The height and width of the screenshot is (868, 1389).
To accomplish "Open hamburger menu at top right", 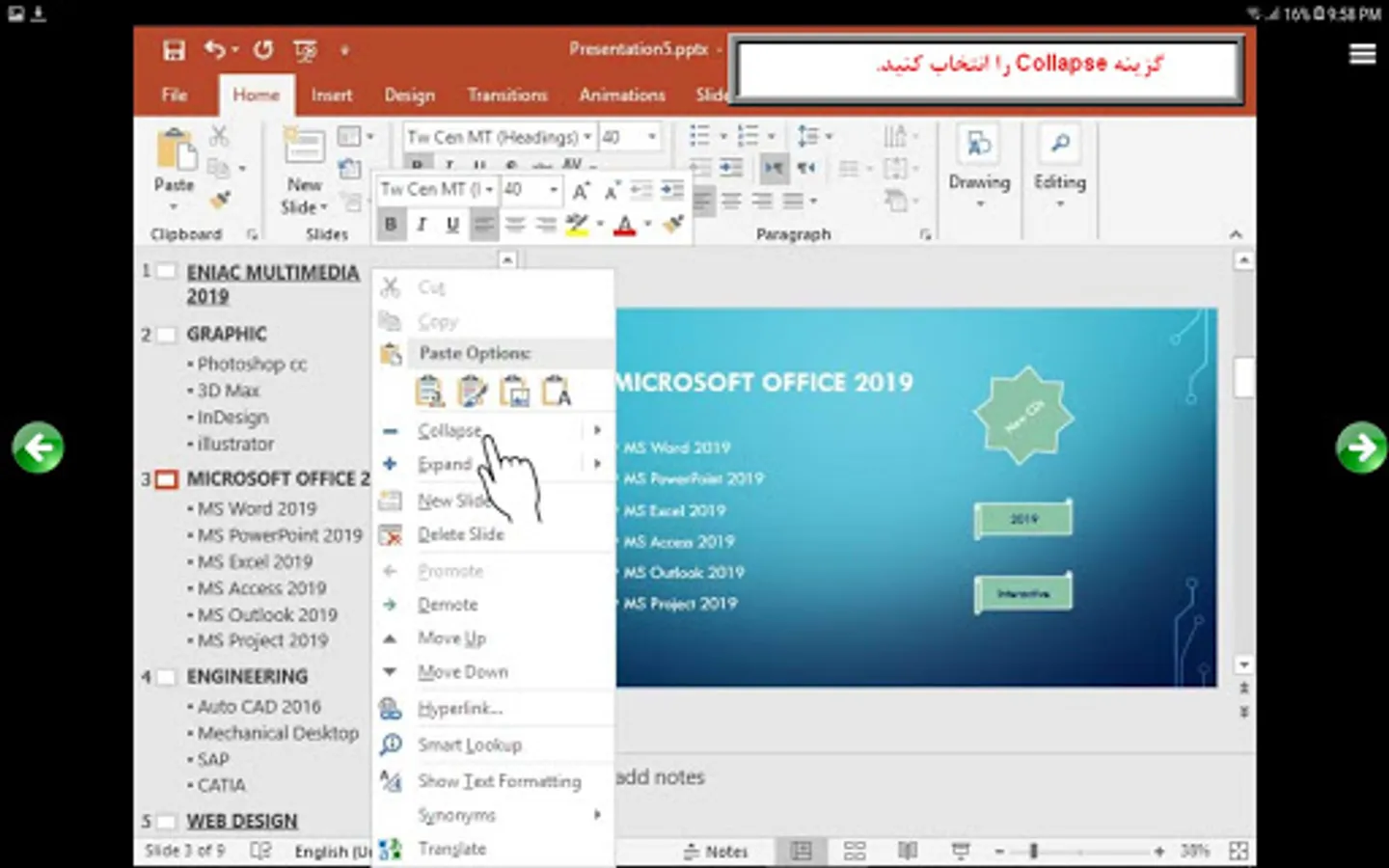I will pyautogui.click(x=1362, y=54).
